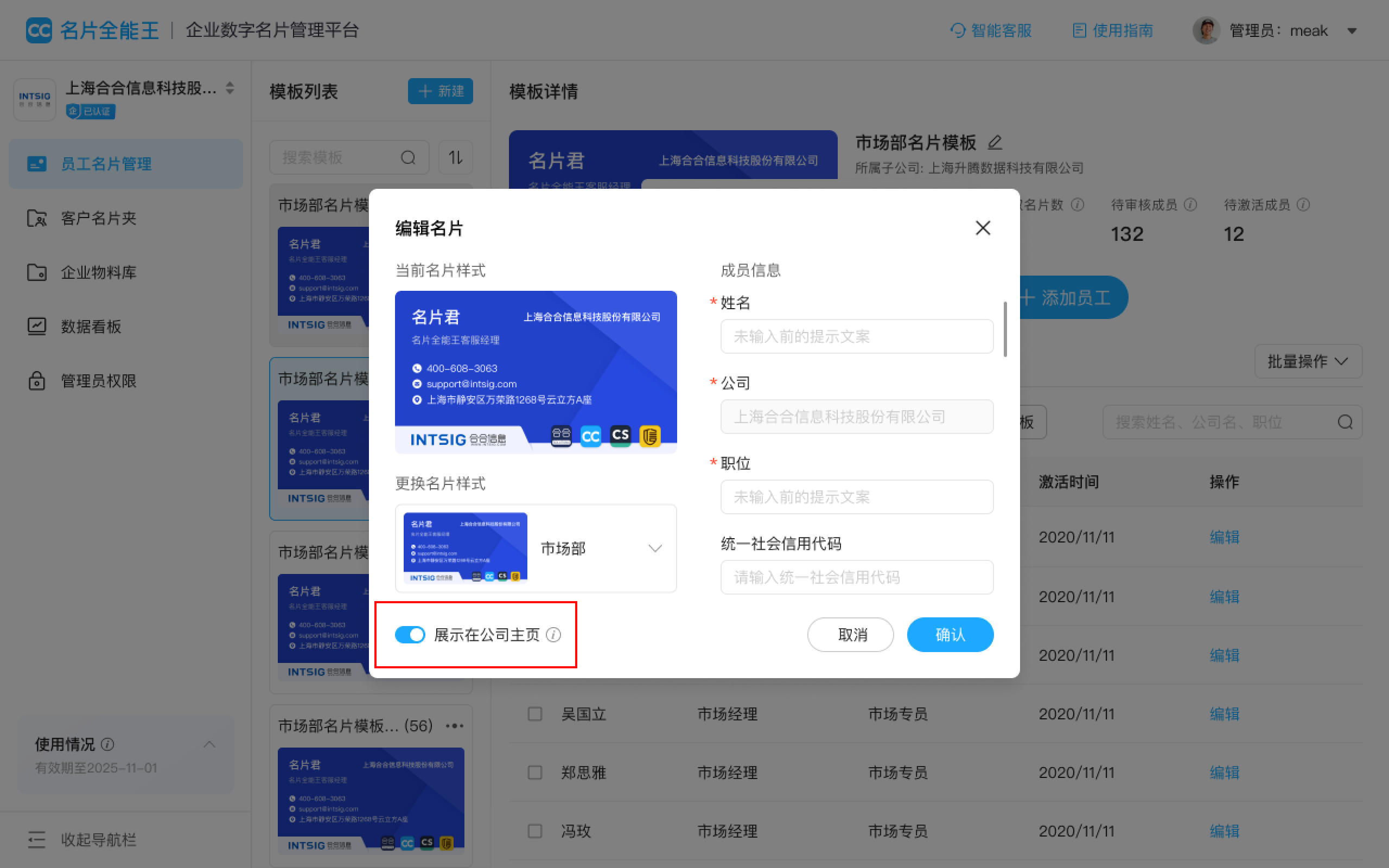Viewport: 1389px width, 868px height.
Task: Click the 待审核成员 info icon
Action: pos(1190,205)
